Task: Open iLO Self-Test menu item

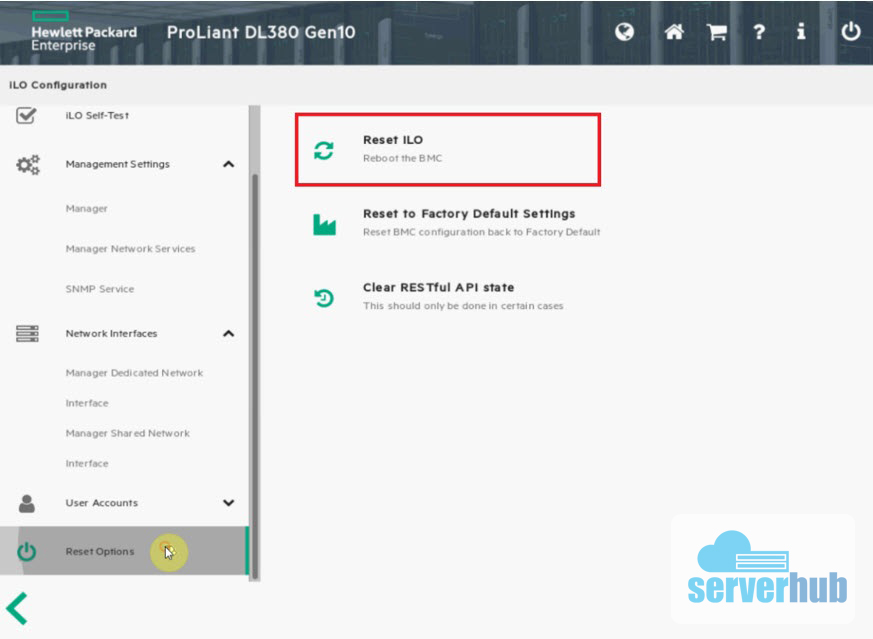Action: [97, 116]
